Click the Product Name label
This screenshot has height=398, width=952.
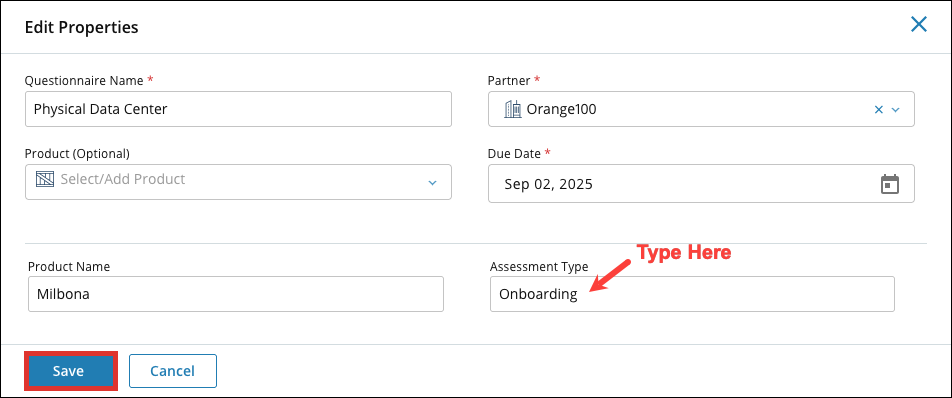[x=69, y=266]
